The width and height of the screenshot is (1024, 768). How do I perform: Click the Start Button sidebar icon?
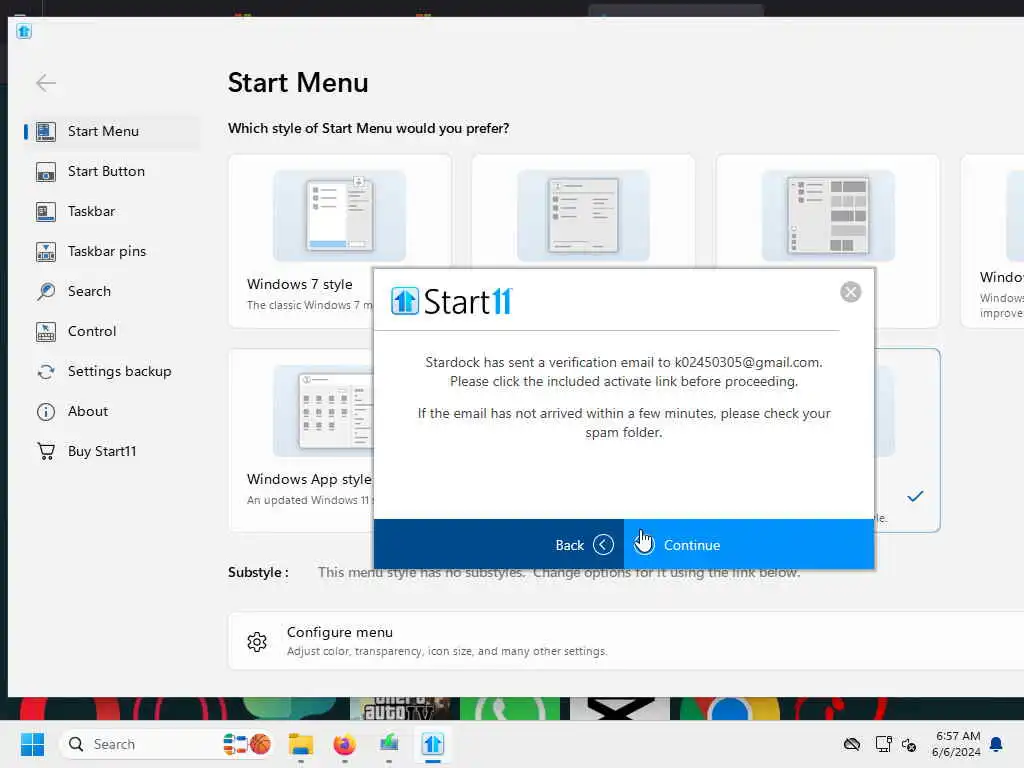(x=46, y=172)
